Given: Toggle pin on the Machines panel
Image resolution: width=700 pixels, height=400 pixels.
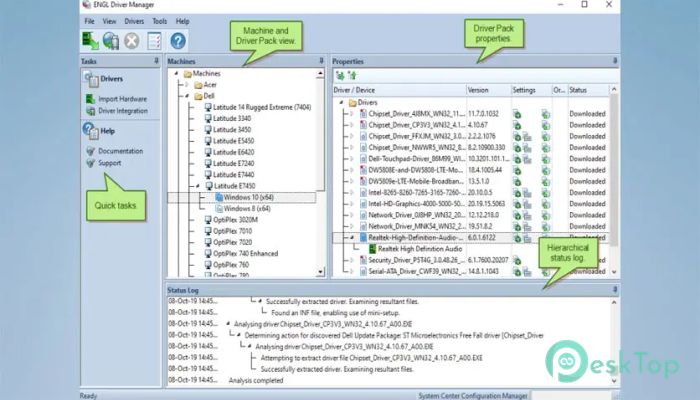Looking at the screenshot, I should coord(321,61).
